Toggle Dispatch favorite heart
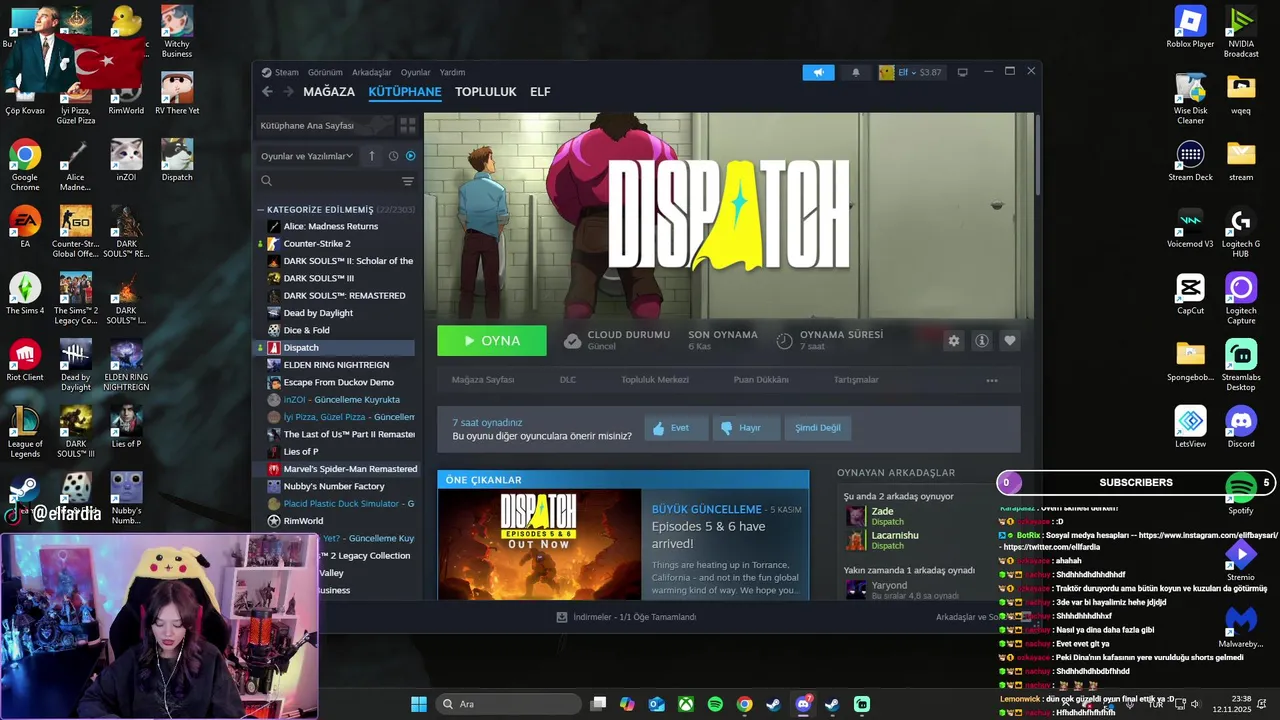Viewport: 1280px width, 720px height. point(1010,341)
